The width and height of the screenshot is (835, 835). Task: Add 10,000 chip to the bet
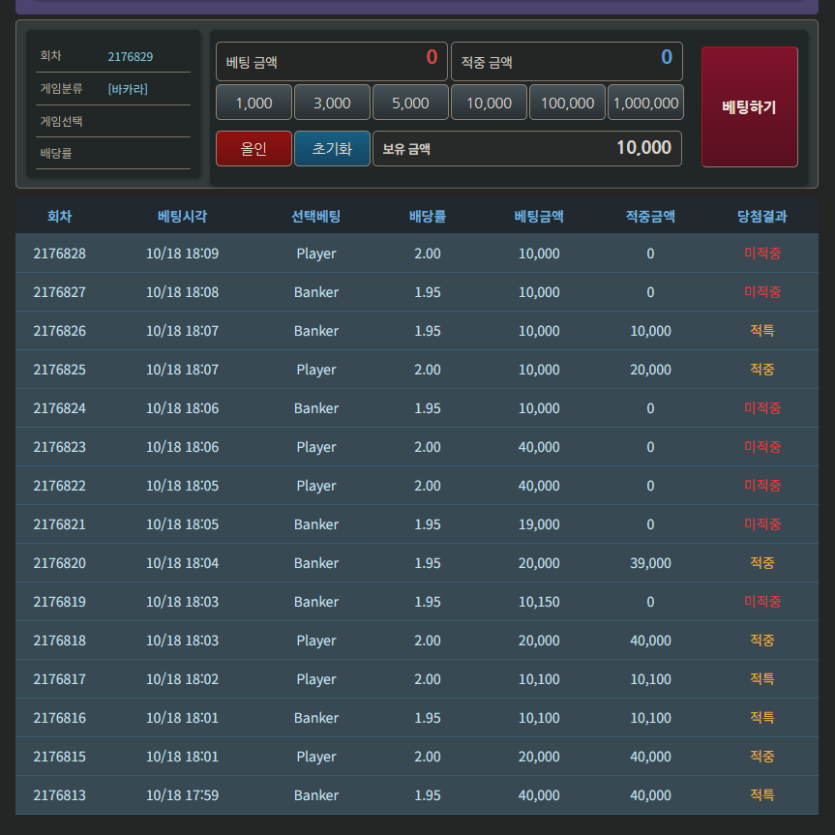coord(489,102)
